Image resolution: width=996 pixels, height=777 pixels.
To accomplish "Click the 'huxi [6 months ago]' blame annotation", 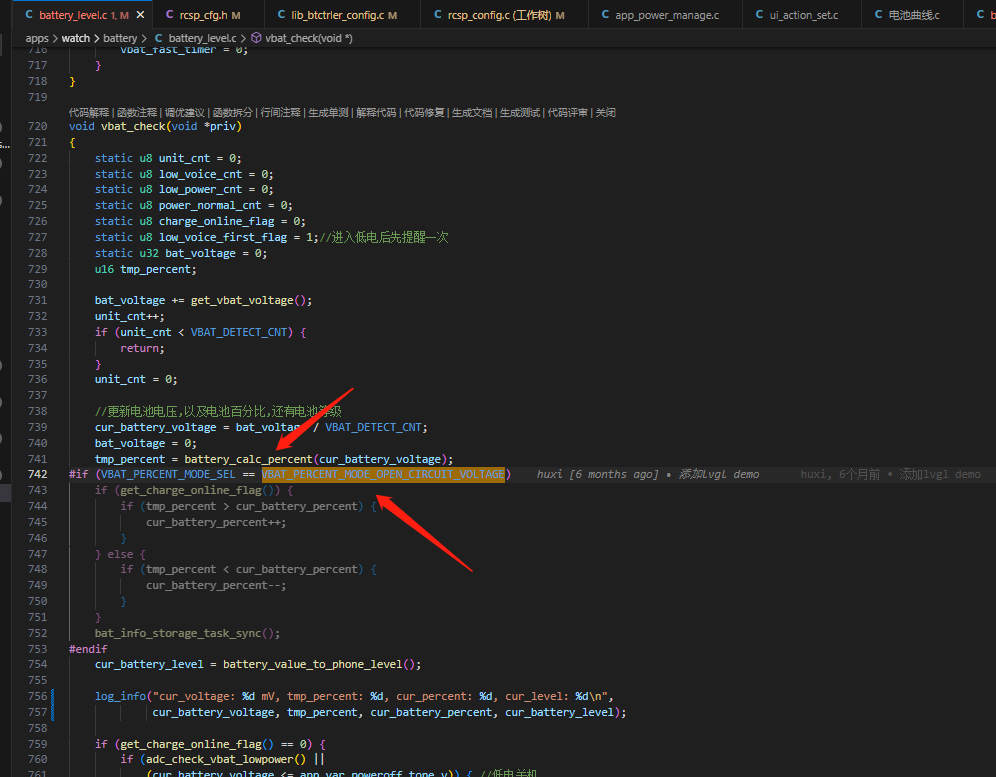I will pyautogui.click(x=597, y=475).
